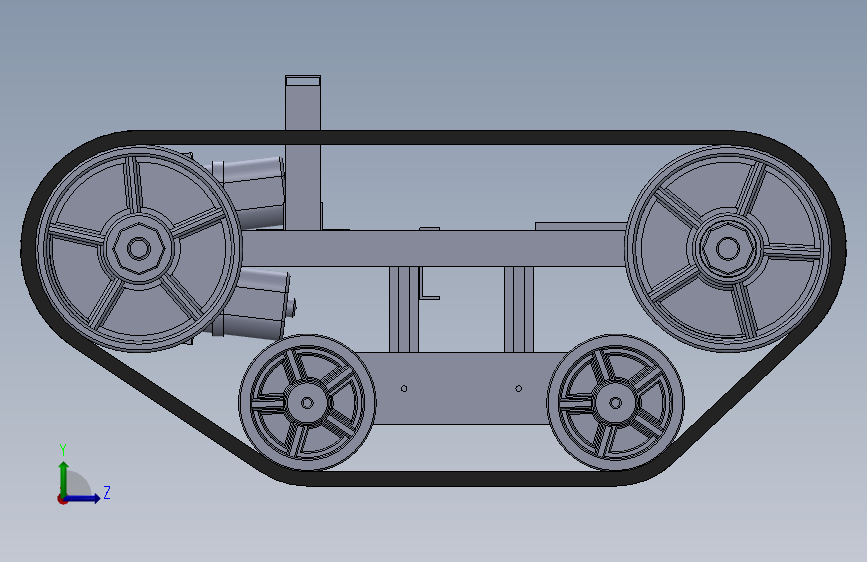
Task: Select the small bottom-left road wheel
Action: 307,403
